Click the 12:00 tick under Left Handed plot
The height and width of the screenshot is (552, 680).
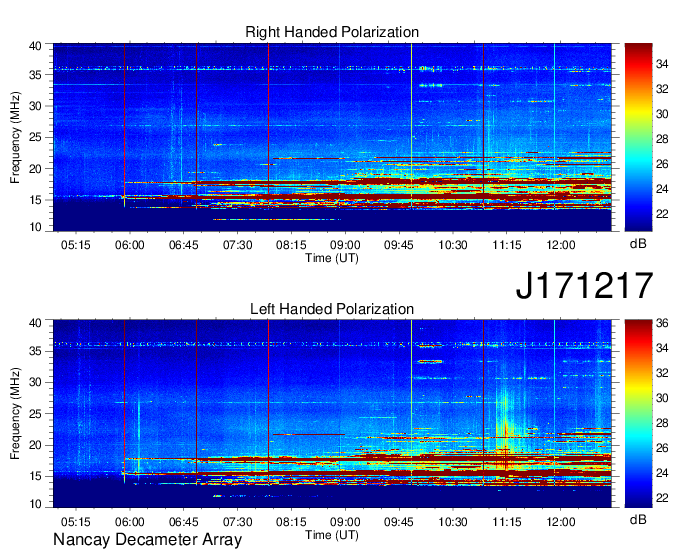coord(561,522)
